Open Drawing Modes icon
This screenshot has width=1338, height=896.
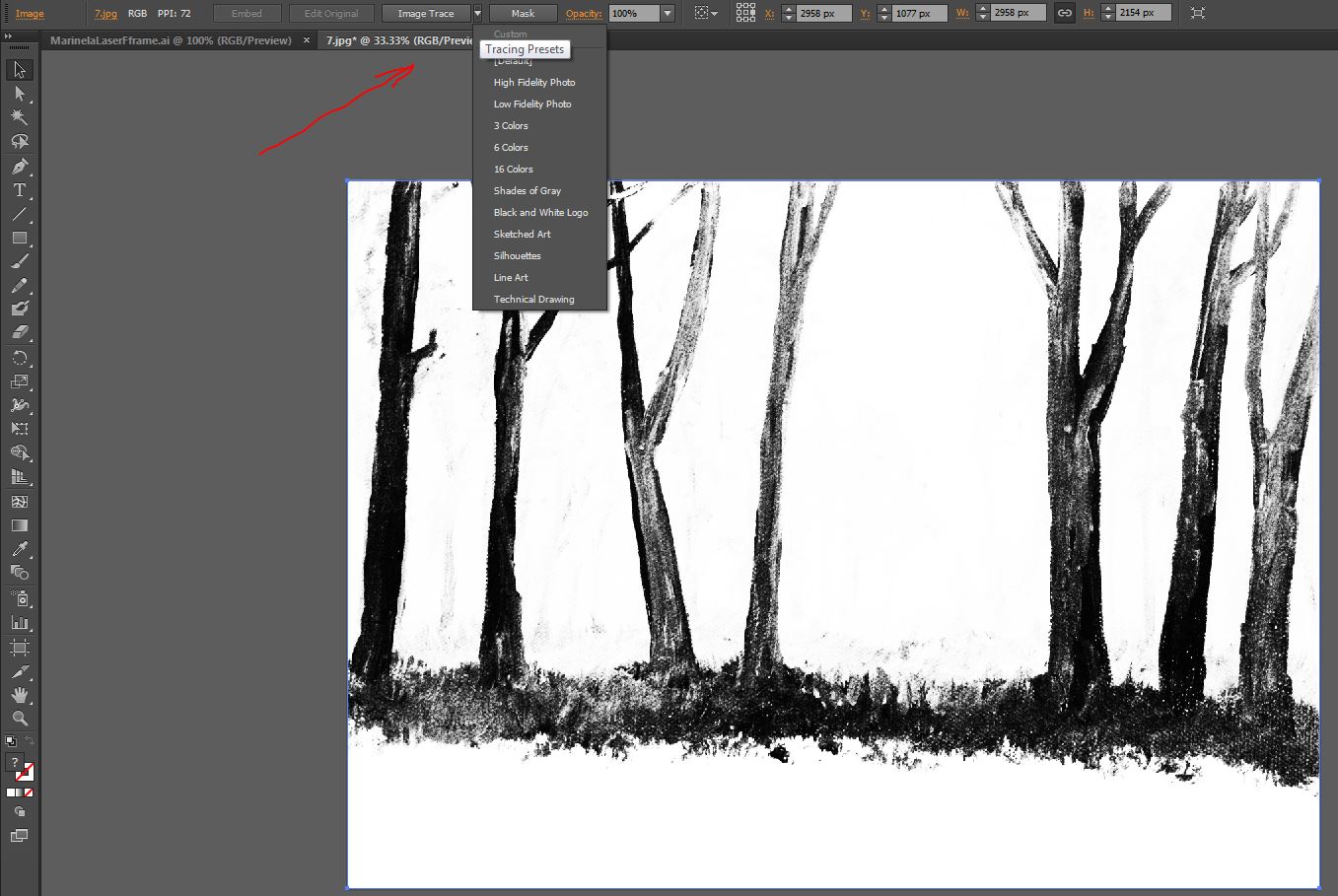point(20,812)
